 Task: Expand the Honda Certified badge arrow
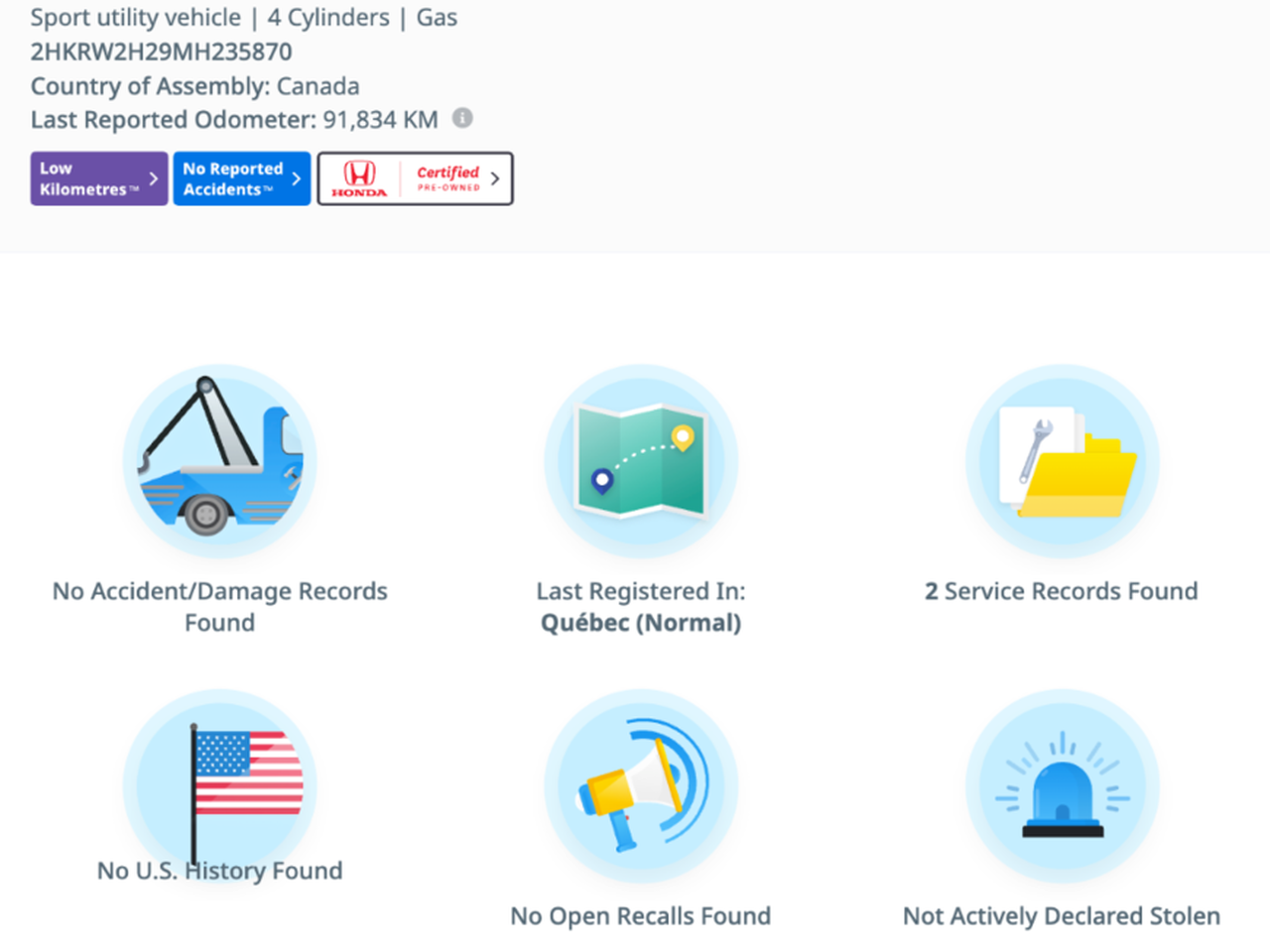pos(495,178)
